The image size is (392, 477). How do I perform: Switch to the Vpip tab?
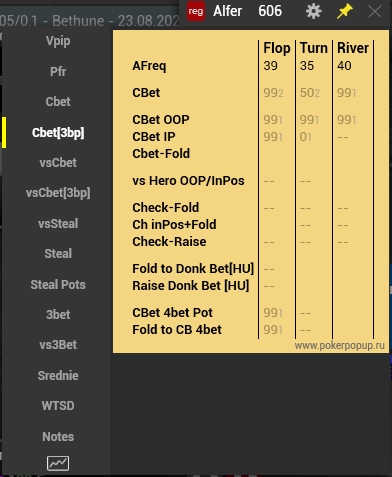(x=58, y=41)
